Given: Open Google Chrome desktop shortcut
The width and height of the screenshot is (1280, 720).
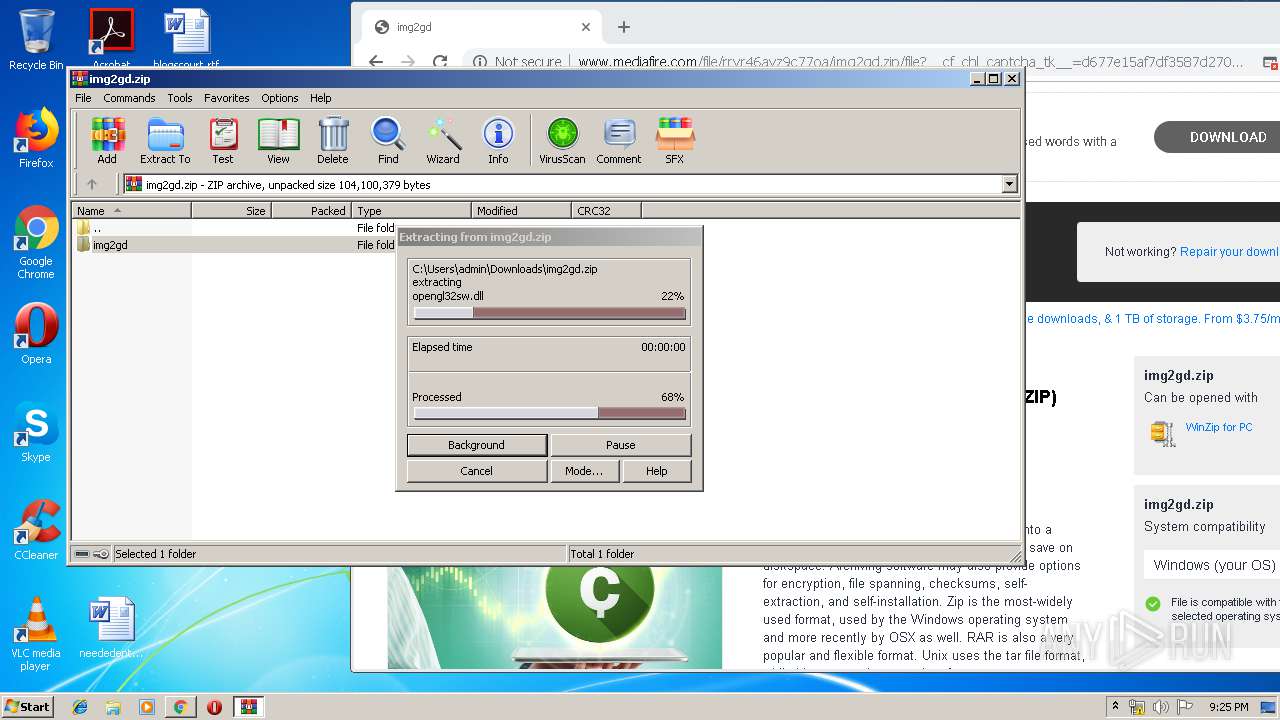Looking at the screenshot, I should pyautogui.click(x=36, y=242).
